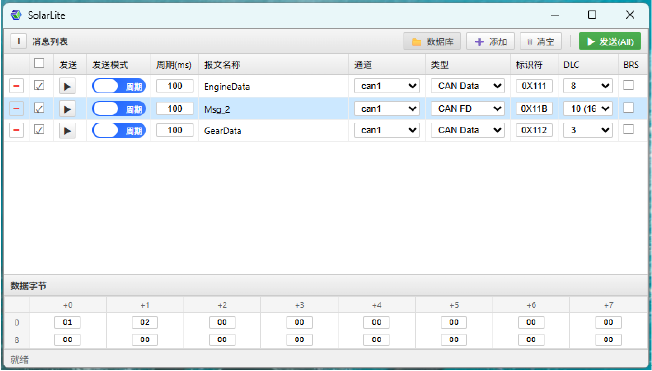Edit data byte +0 in row 8
The width and height of the screenshot is (652, 371).
pos(67,340)
